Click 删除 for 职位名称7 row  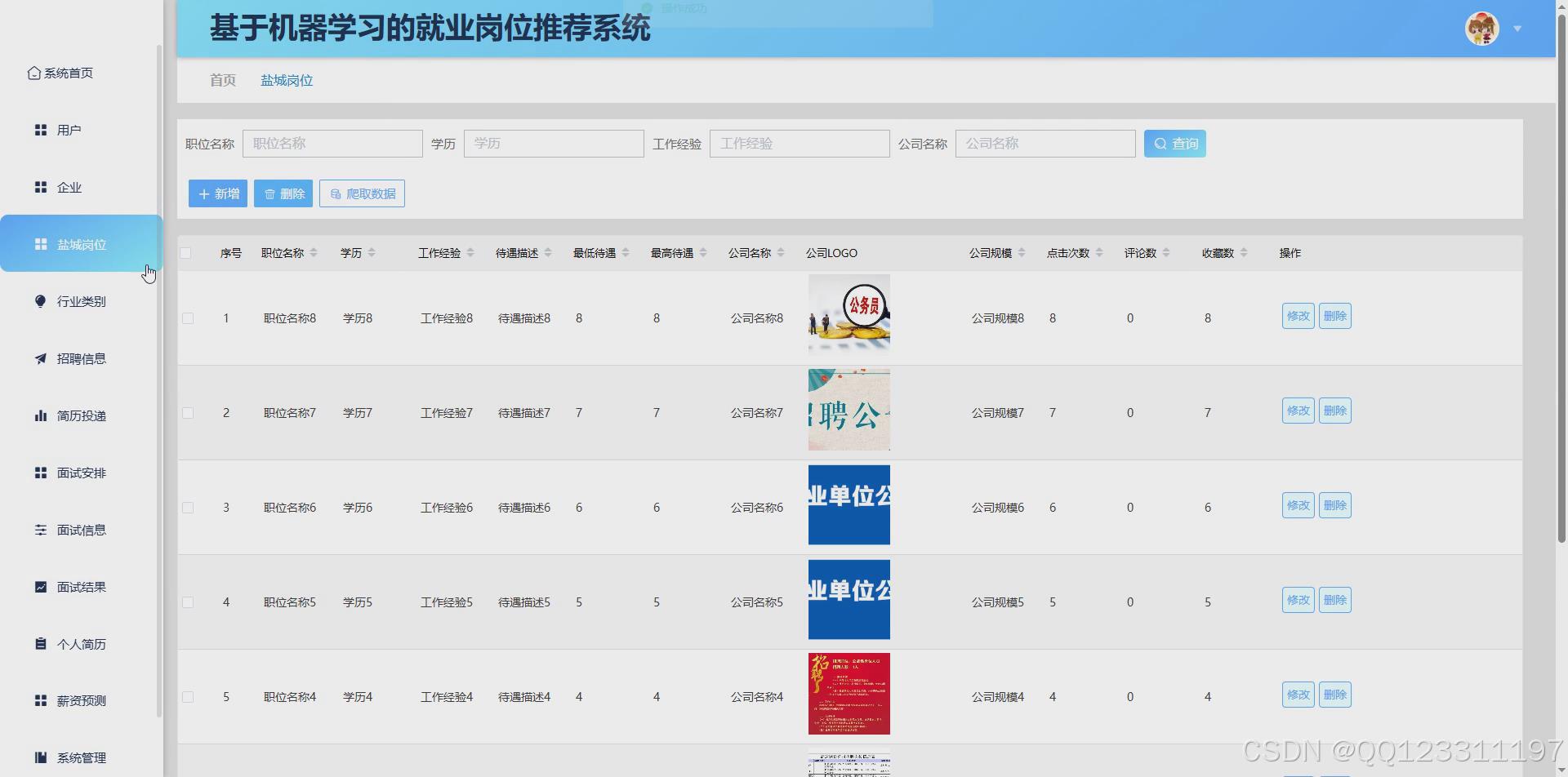tap(1335, 411)
